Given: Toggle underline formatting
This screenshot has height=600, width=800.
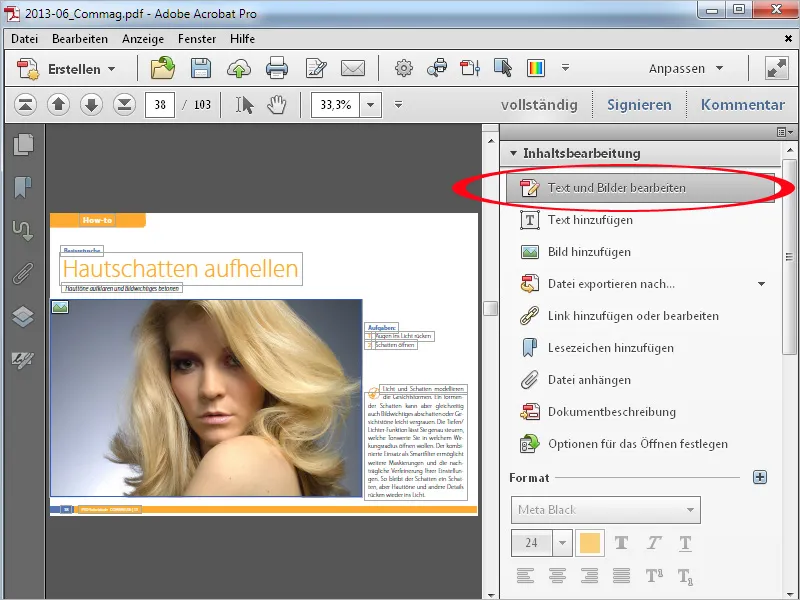Looking at the screenshot, I should point(684,542).
